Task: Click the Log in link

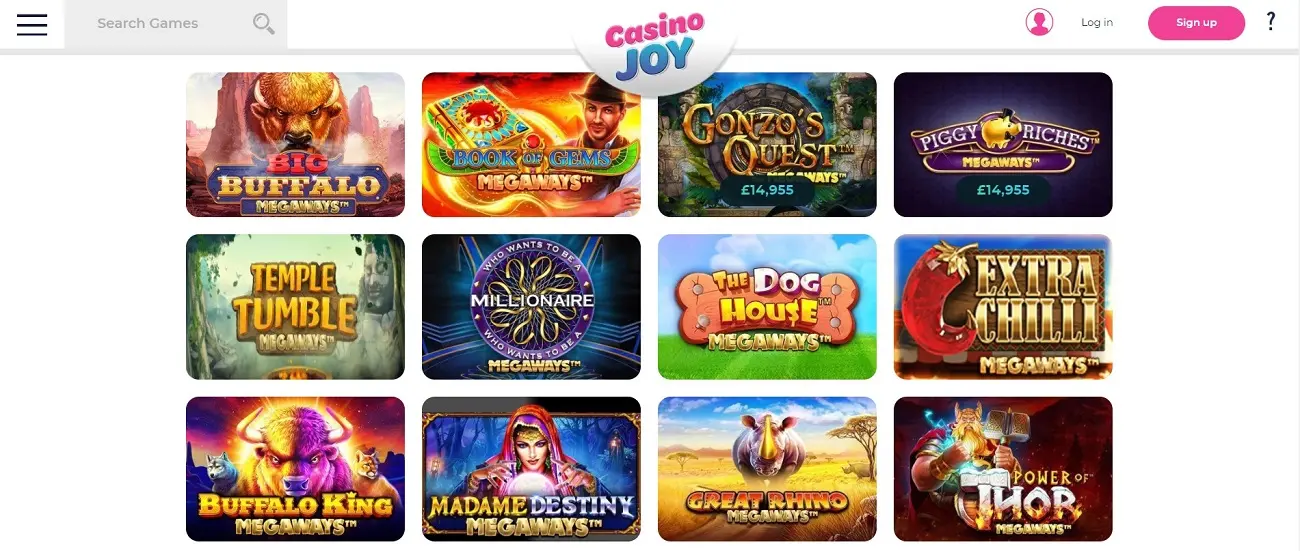Action: click(x=1097, y=22)
